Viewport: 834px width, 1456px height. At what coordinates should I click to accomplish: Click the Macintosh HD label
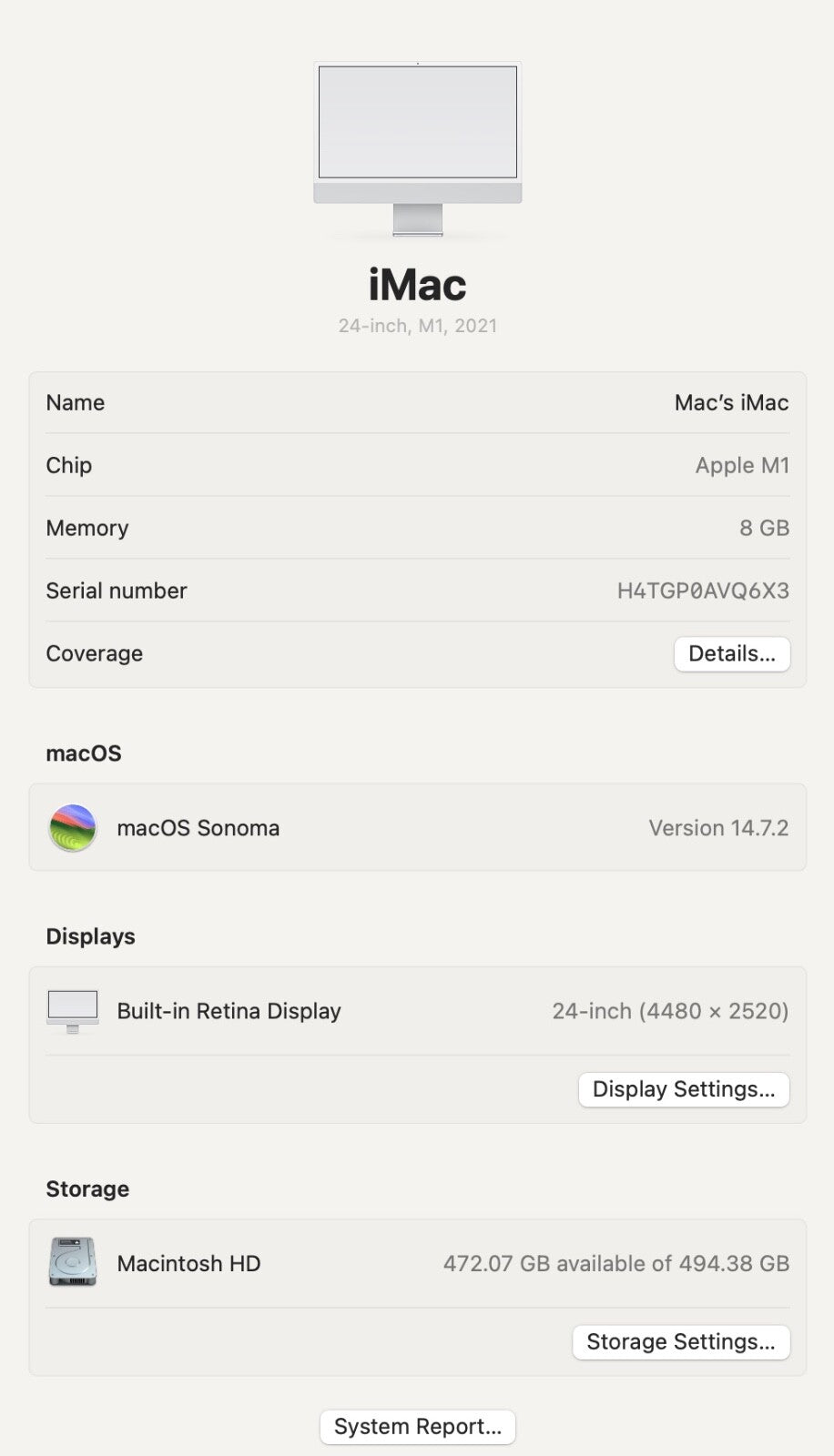pyautogui.click(x=189, y=1264)
